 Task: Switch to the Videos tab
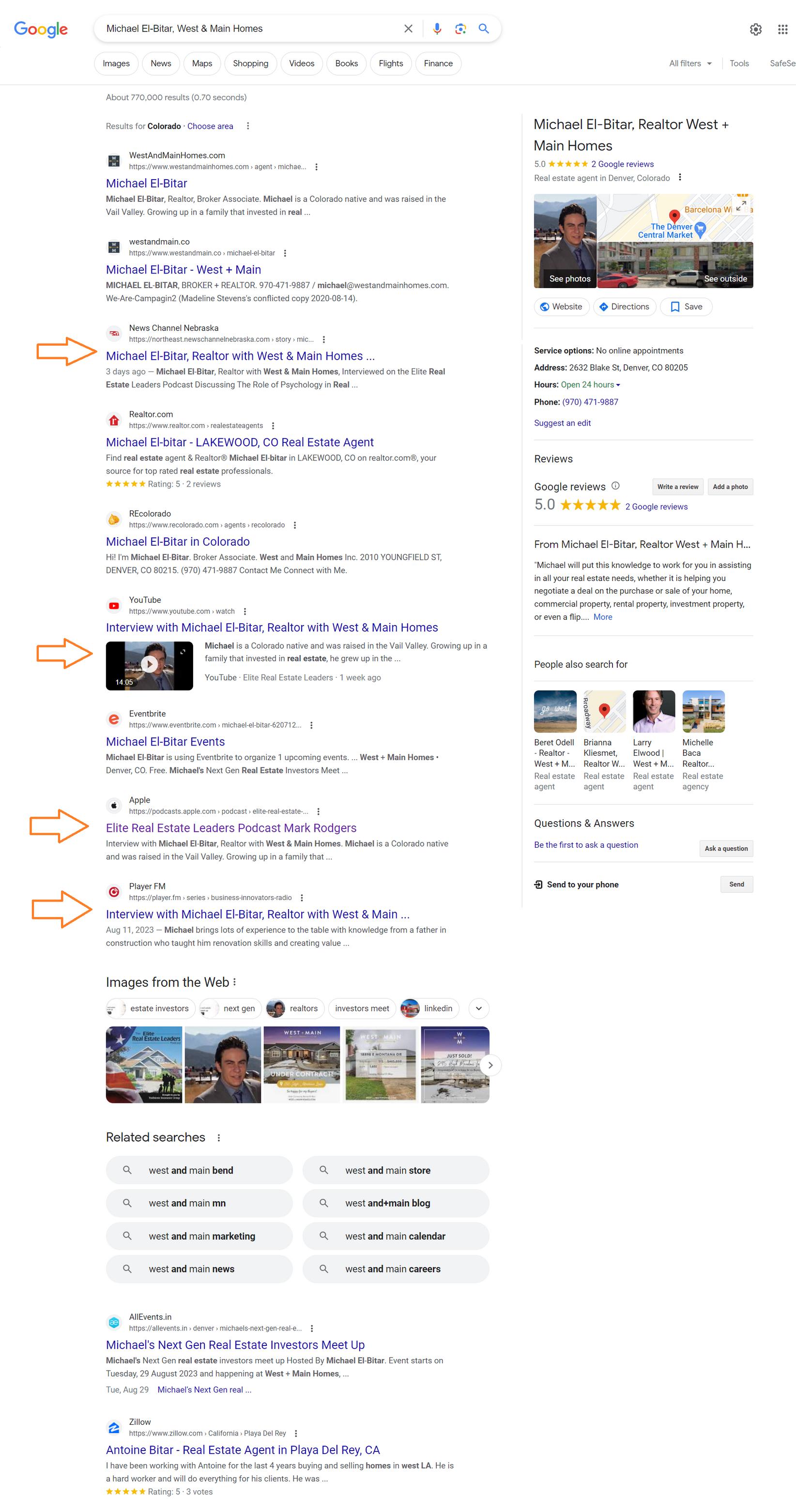click(x=301, y=63)
